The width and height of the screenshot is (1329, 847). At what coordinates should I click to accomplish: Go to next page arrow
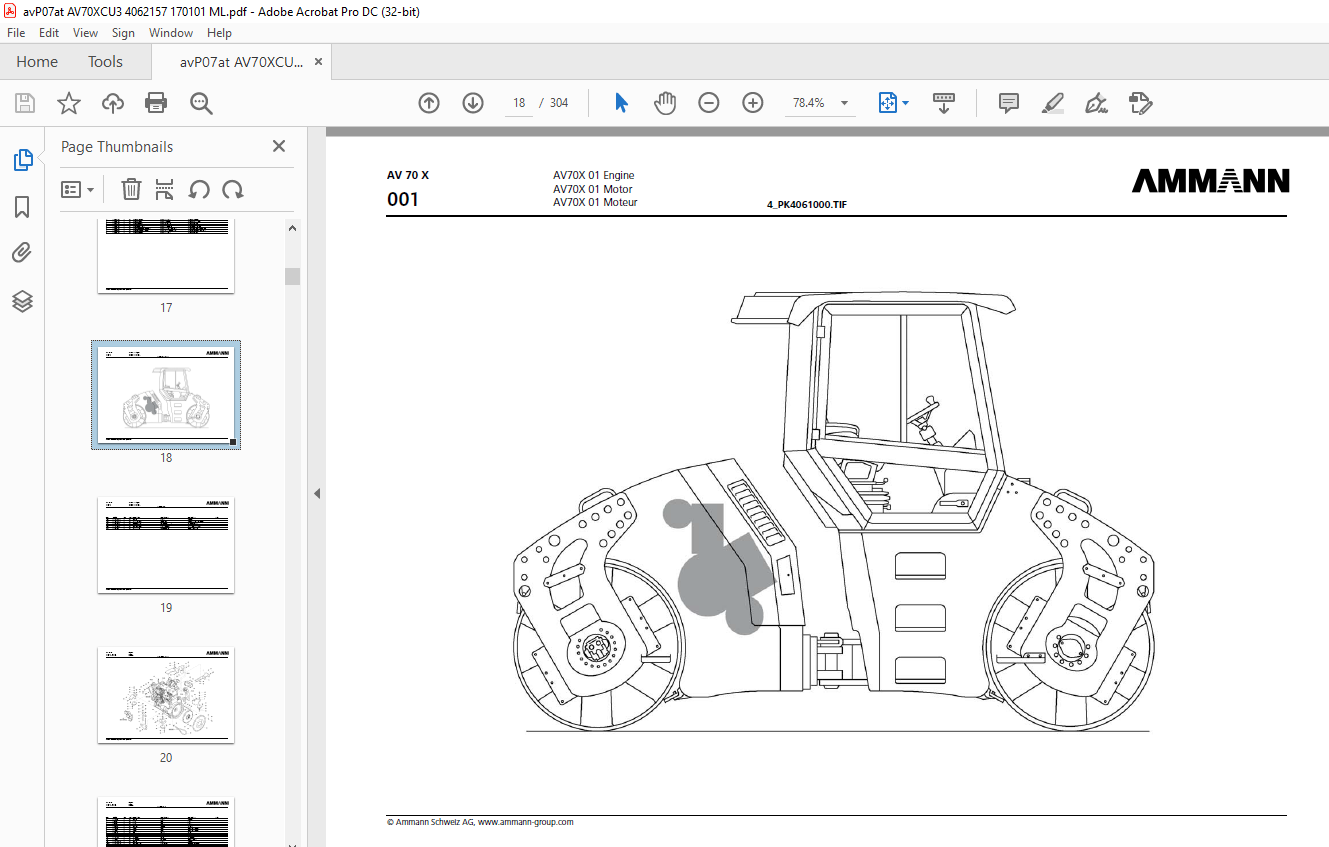click(473, 103)
